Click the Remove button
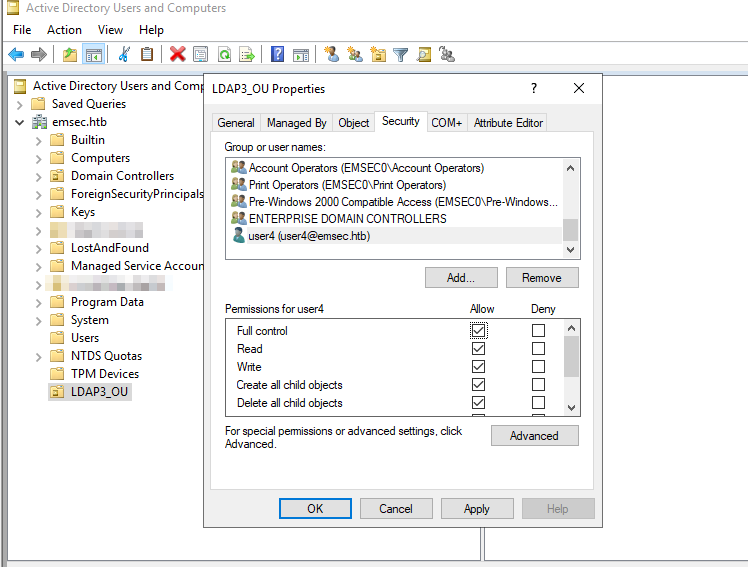This screenshot has height=567, width=748. pyautogui.click(x=541, y=278)
